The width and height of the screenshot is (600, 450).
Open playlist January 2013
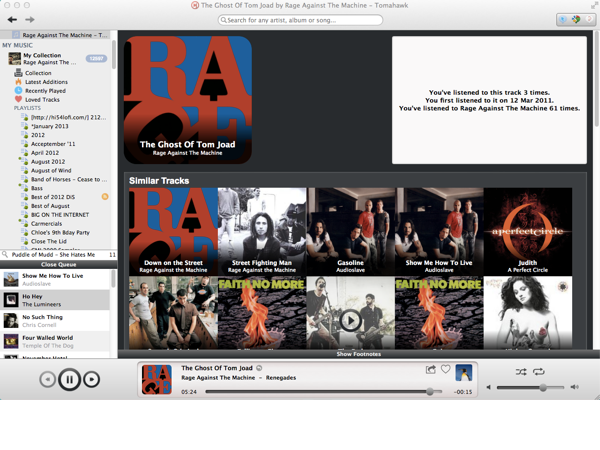coord(50,126)
